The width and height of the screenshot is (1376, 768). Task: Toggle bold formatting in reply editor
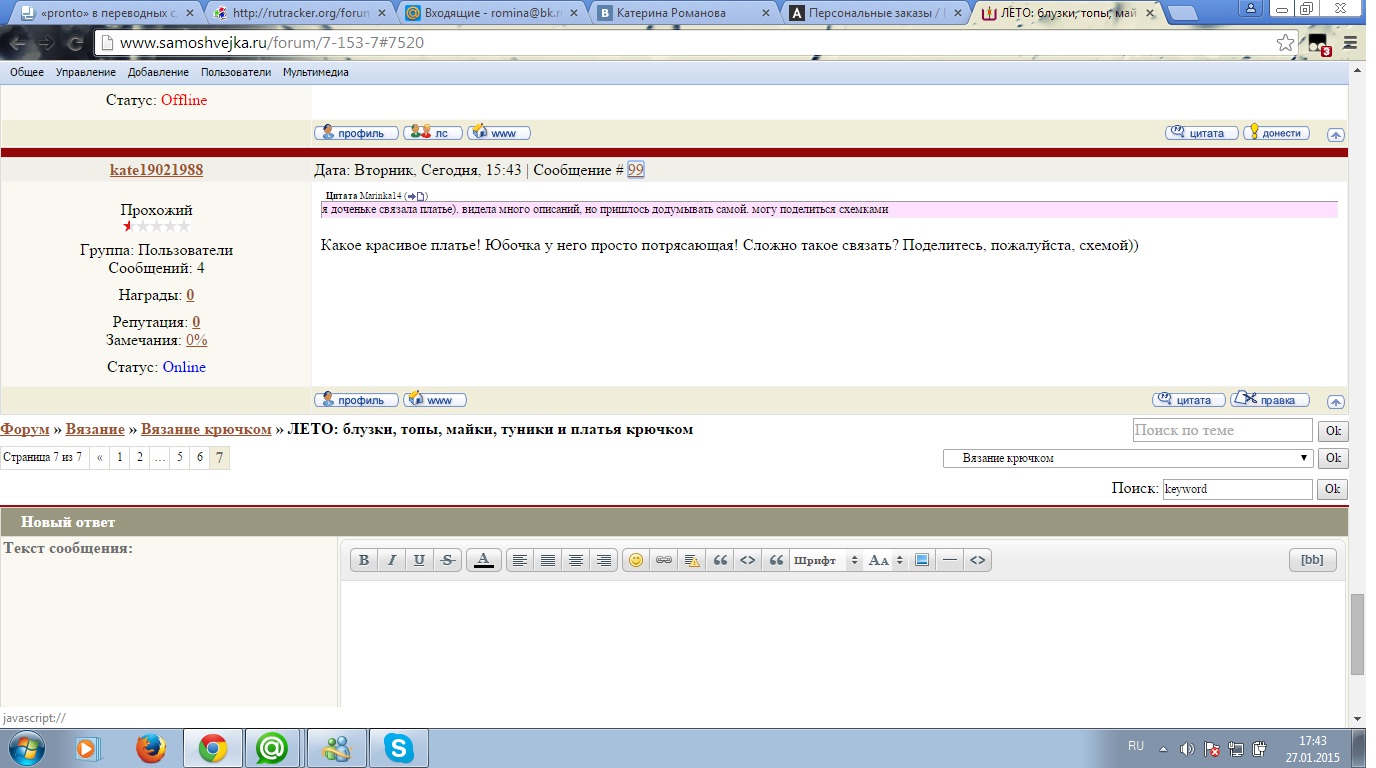(364, 560)
